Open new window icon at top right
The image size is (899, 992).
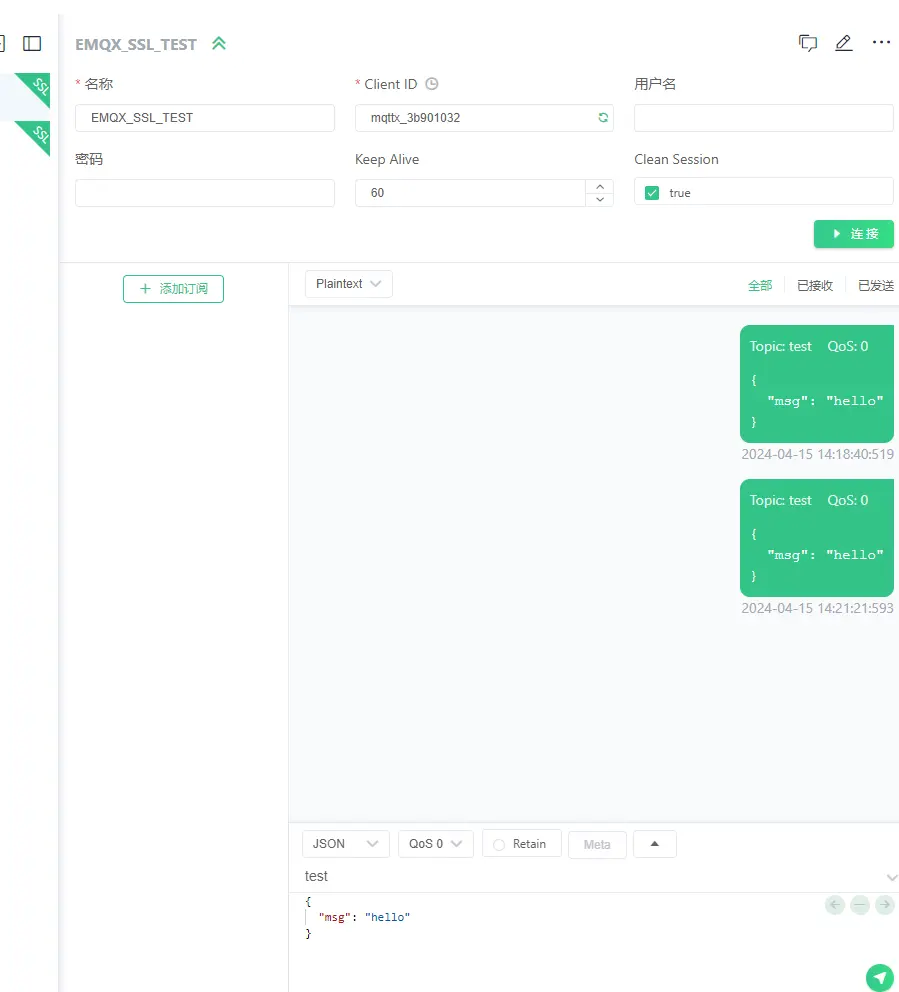tap(808, 43)
